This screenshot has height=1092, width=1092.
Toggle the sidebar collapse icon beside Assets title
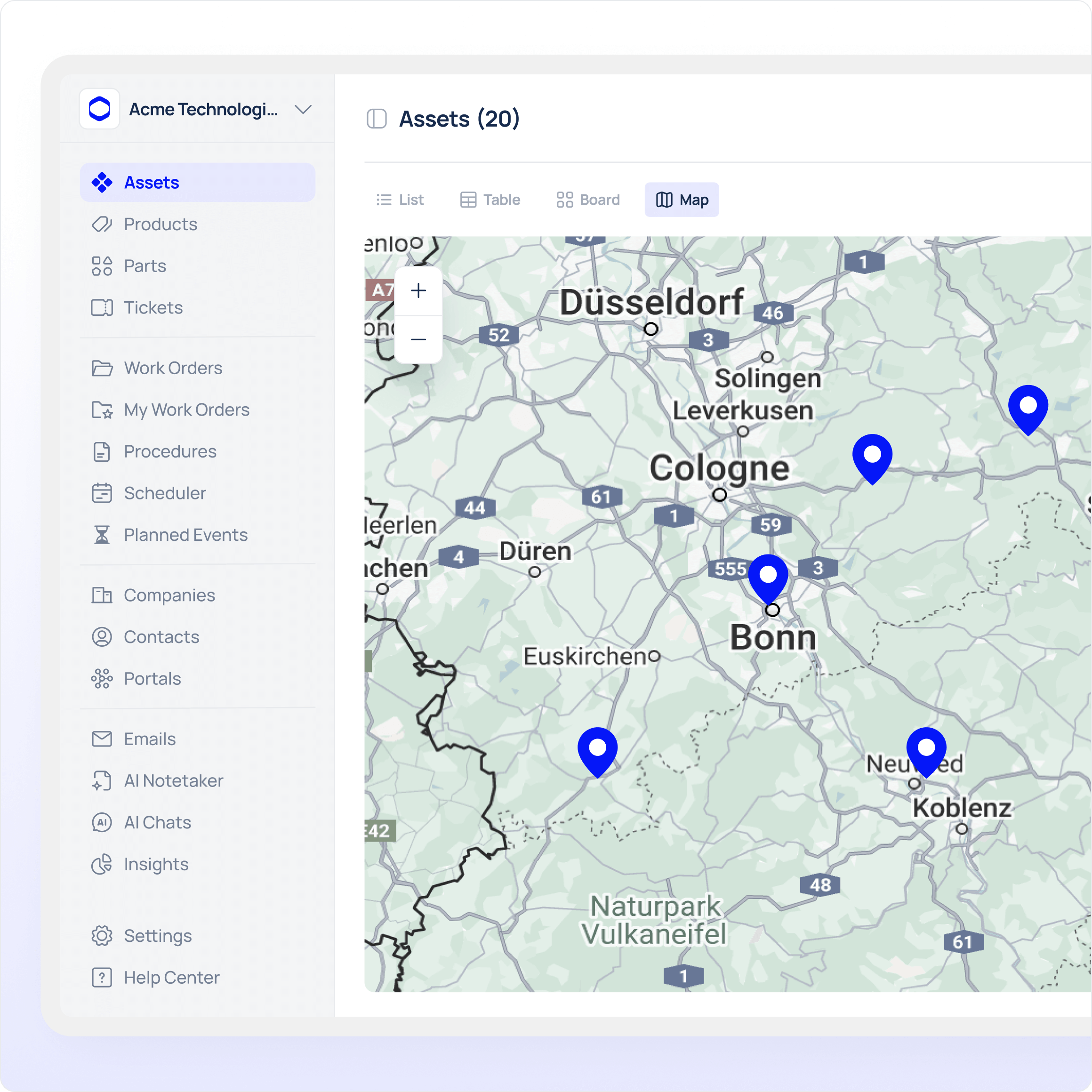click(377, 119)
